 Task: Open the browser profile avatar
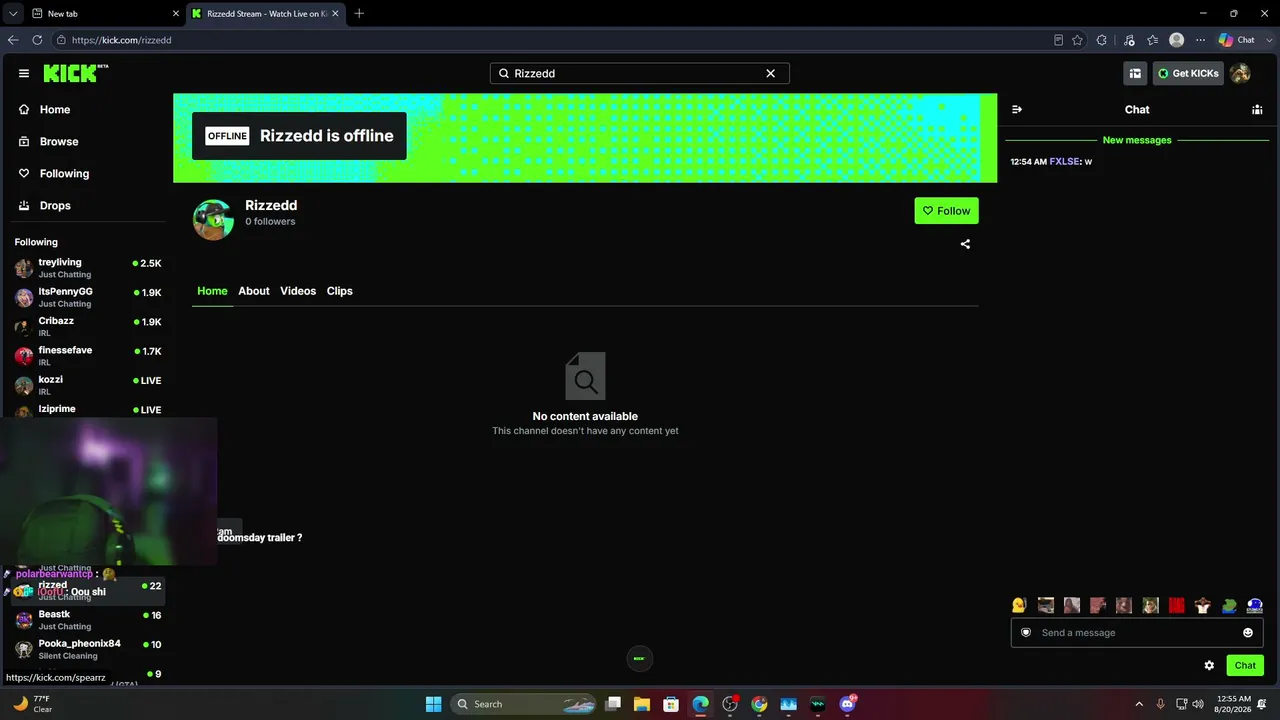point(1177,40)
